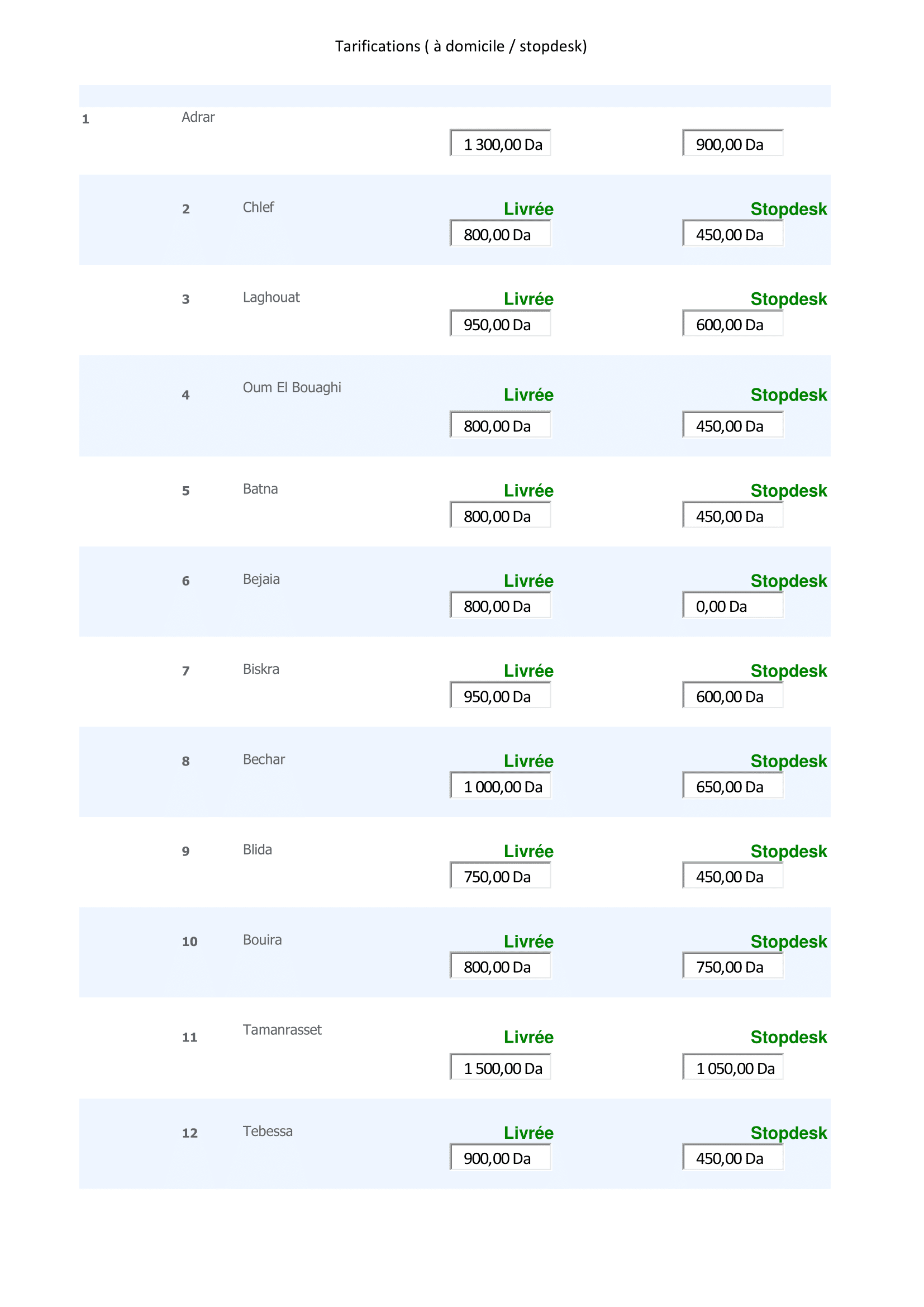Select Bouira stopdesk 750,00 Da field

point(732,966)
